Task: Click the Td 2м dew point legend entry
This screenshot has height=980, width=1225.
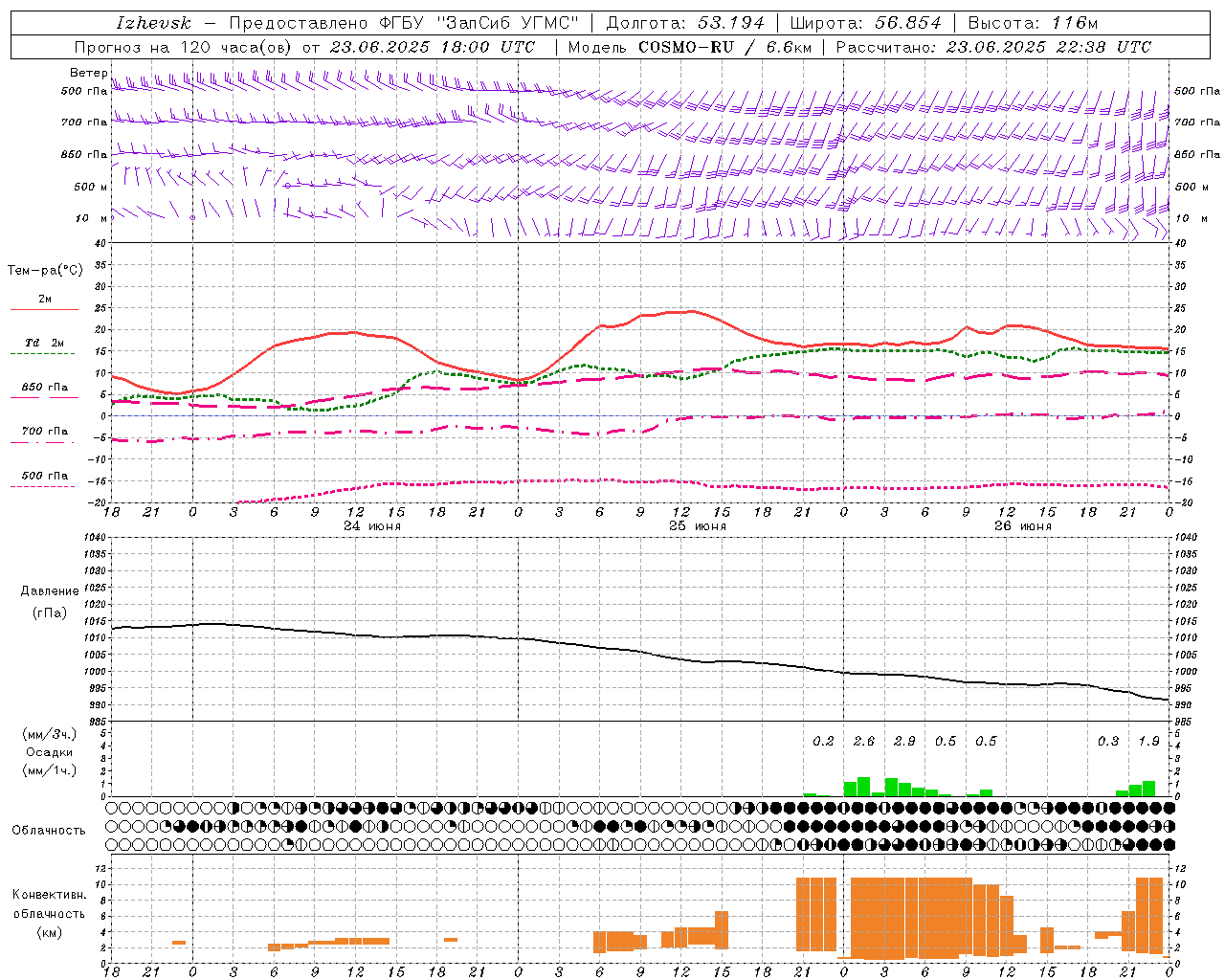Action: point(45,343)
